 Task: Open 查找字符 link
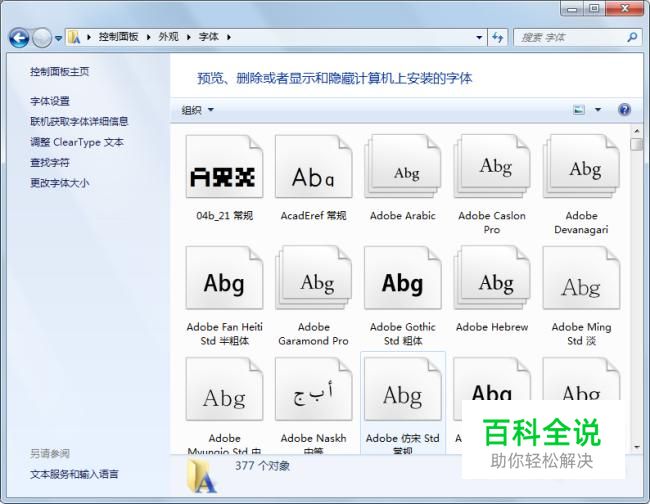point(50,162)
